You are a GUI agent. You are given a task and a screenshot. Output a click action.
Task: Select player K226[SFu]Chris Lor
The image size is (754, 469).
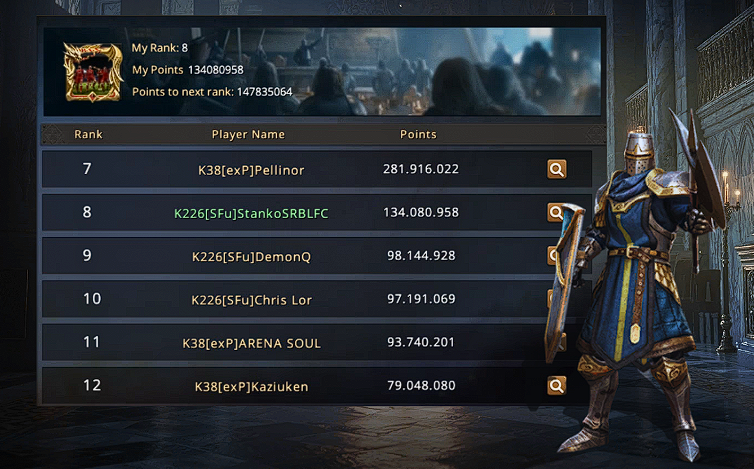point(251,300)
